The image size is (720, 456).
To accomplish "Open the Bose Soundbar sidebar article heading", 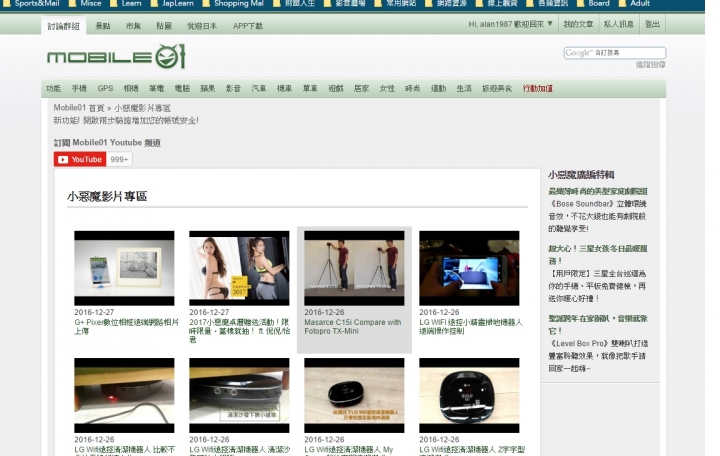I will [x=598, y=191].
